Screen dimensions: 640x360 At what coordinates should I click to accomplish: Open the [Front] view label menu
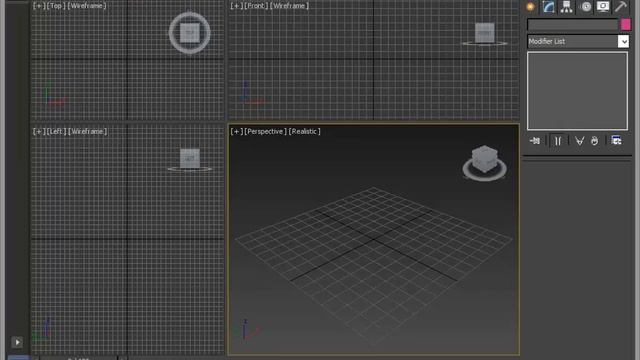point(256,6)
